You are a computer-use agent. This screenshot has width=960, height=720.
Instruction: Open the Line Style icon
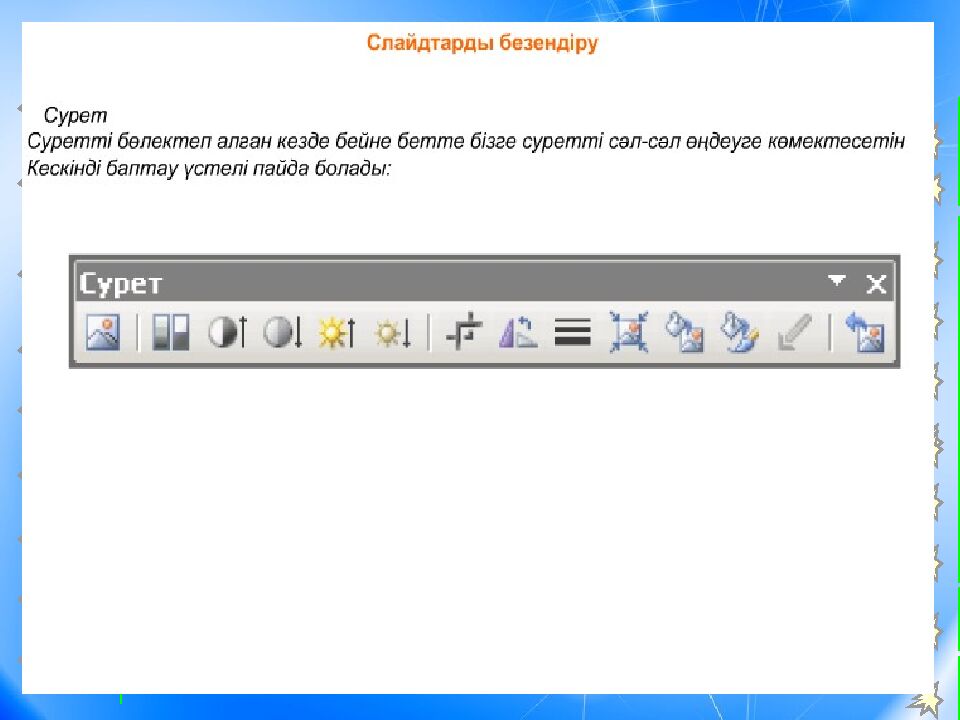point(572,333)
